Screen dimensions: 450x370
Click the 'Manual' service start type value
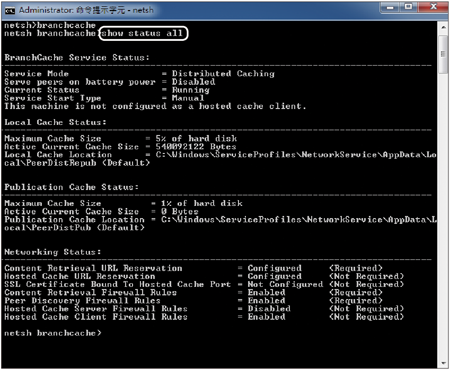coord(188,98)
